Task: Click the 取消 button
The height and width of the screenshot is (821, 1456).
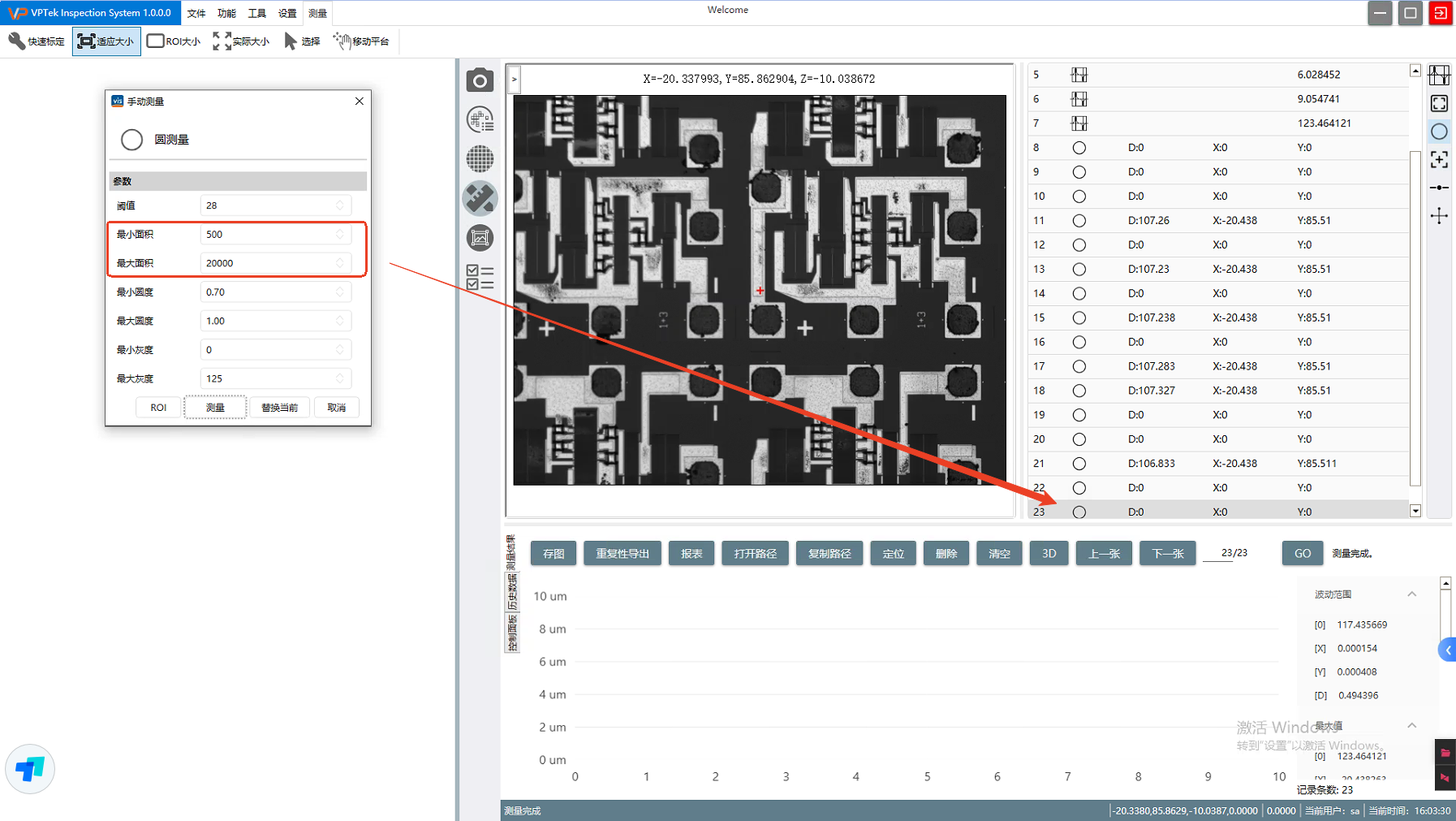Action: pyautogui.click(x=337, y=408)
